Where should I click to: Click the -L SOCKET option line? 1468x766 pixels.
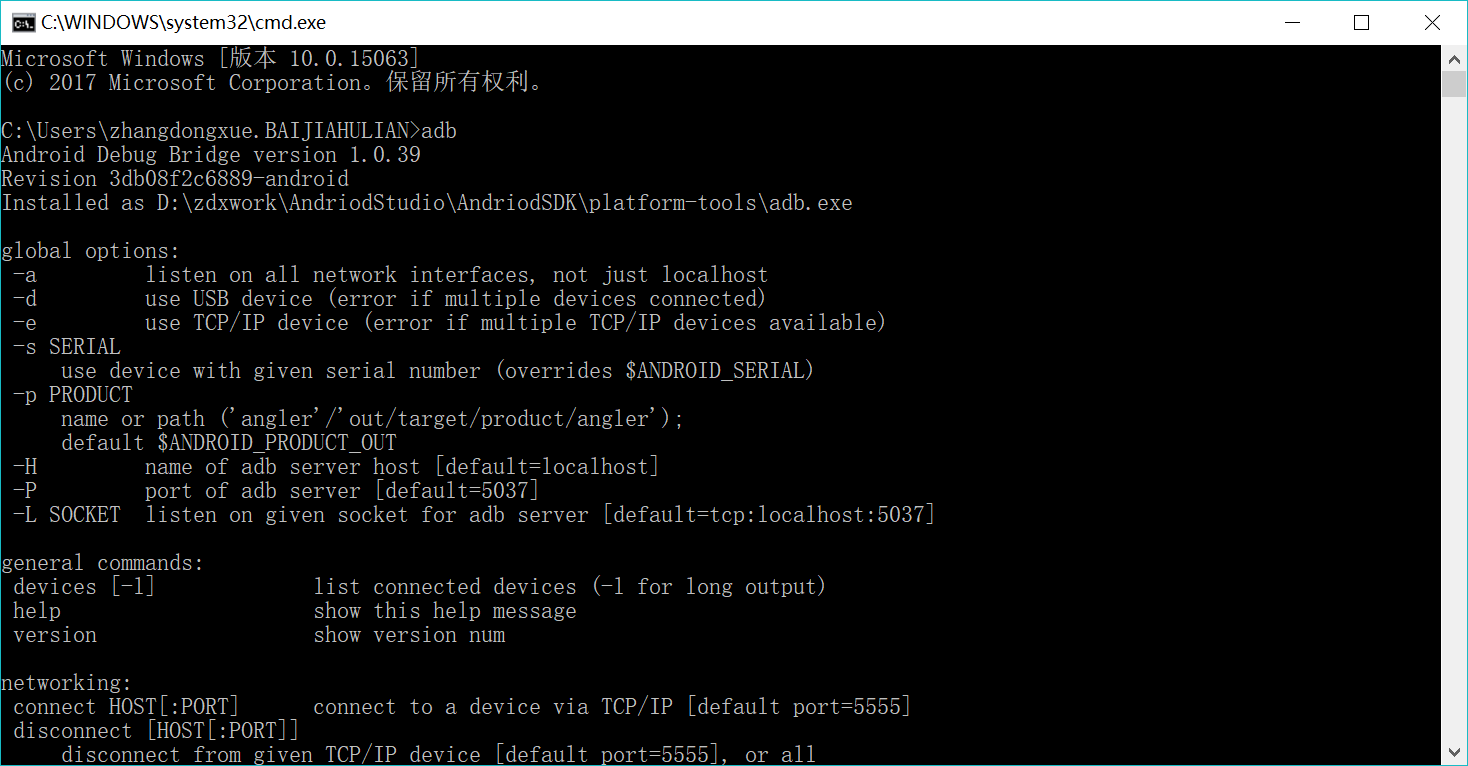[x=474, y=515]
